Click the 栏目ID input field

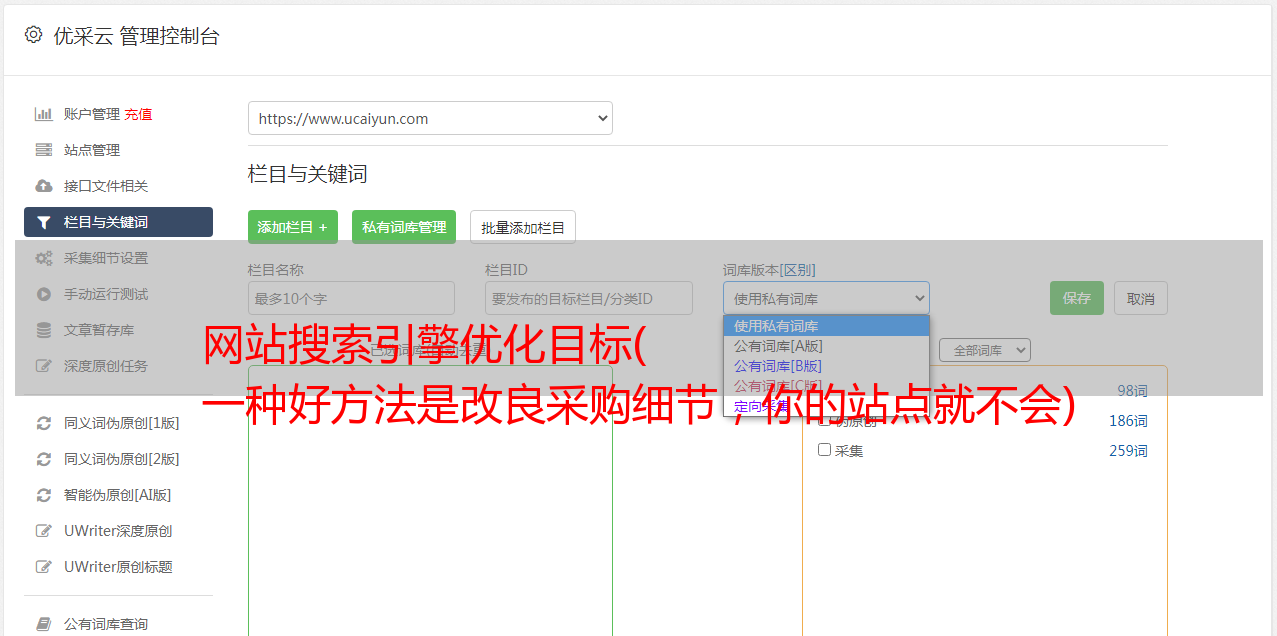click(x=589, y=298)
